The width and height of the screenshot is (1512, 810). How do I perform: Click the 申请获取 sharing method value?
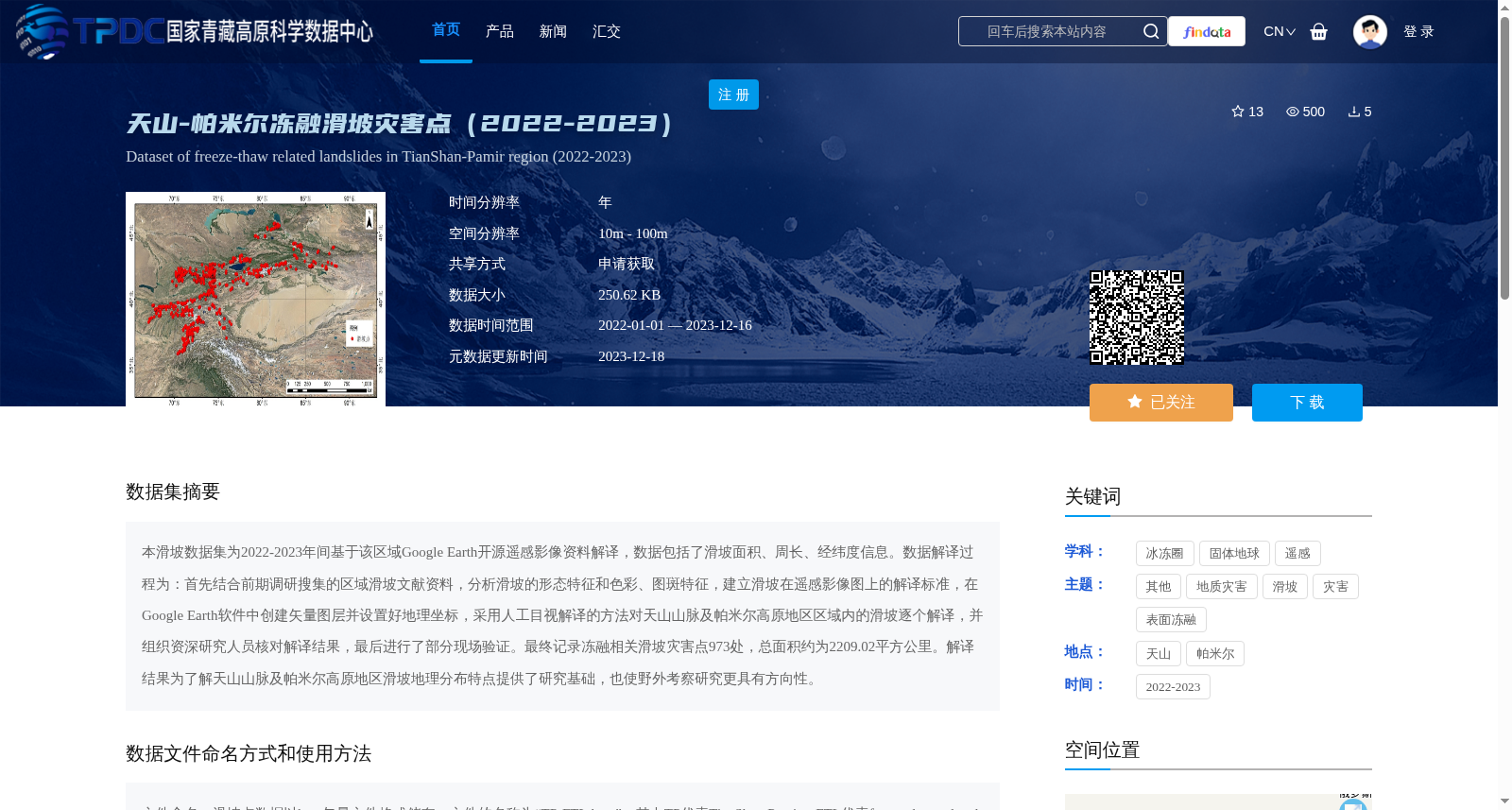pyautogui.click(x=627, y=265)
